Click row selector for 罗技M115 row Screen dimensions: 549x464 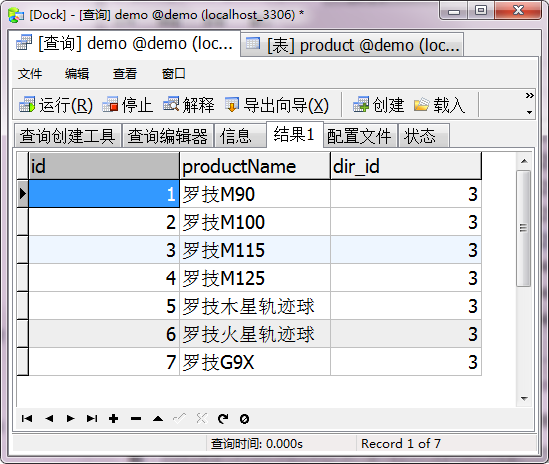pos(23,250)
